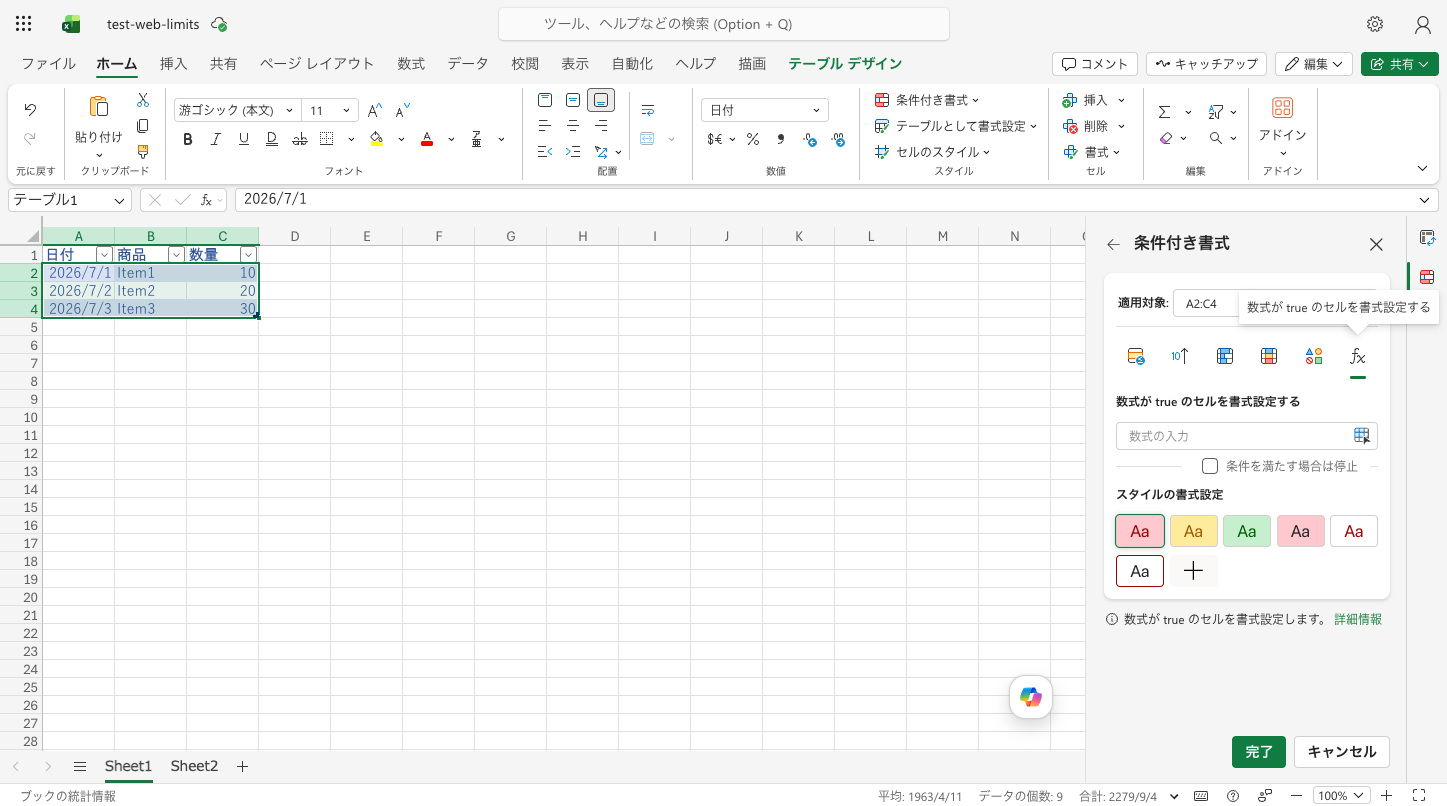The height and width of the screenshot is (806, 1447).
Task: Toggle strikethrough formatting
Action: pos(299,139)
